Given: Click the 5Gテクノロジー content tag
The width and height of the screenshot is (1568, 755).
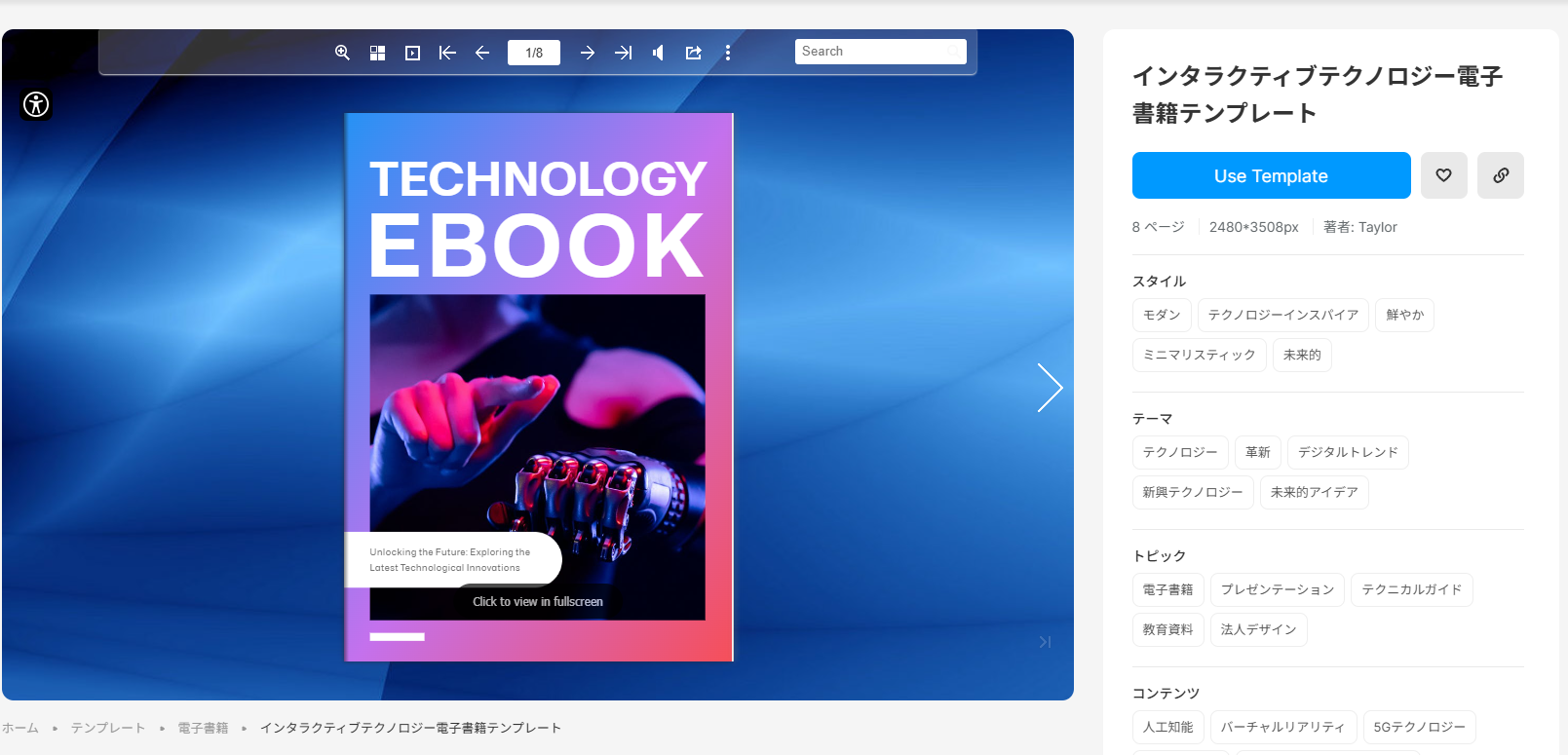Looking at the screenshot, I should click(x=1420, y=727).
